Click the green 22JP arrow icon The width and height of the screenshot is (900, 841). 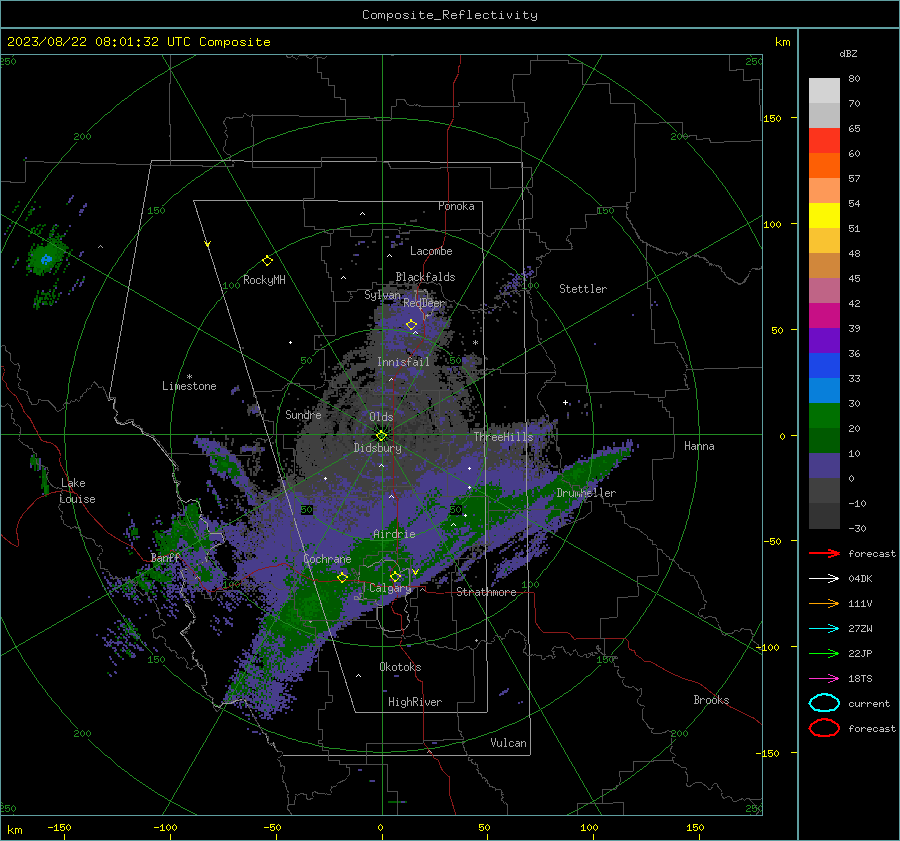[824, 653]
